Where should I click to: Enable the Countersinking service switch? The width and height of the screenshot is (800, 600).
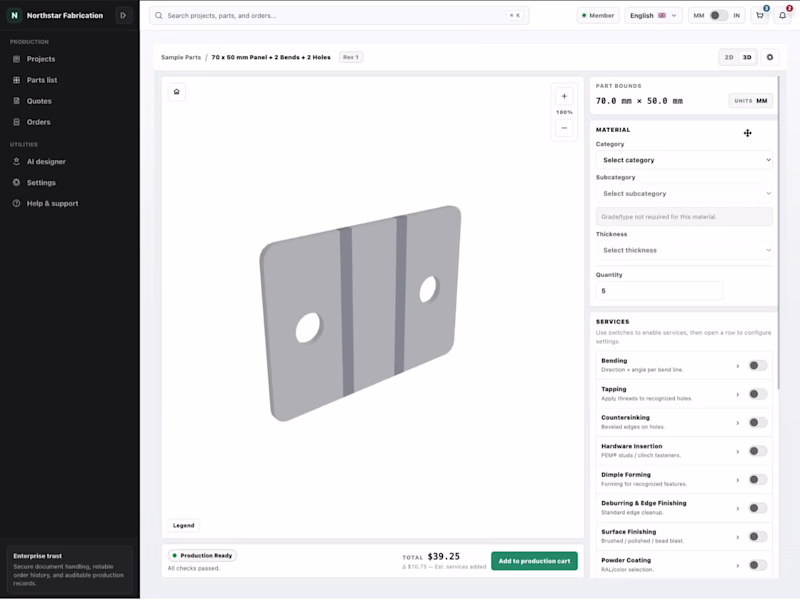(x=758, y=422)
